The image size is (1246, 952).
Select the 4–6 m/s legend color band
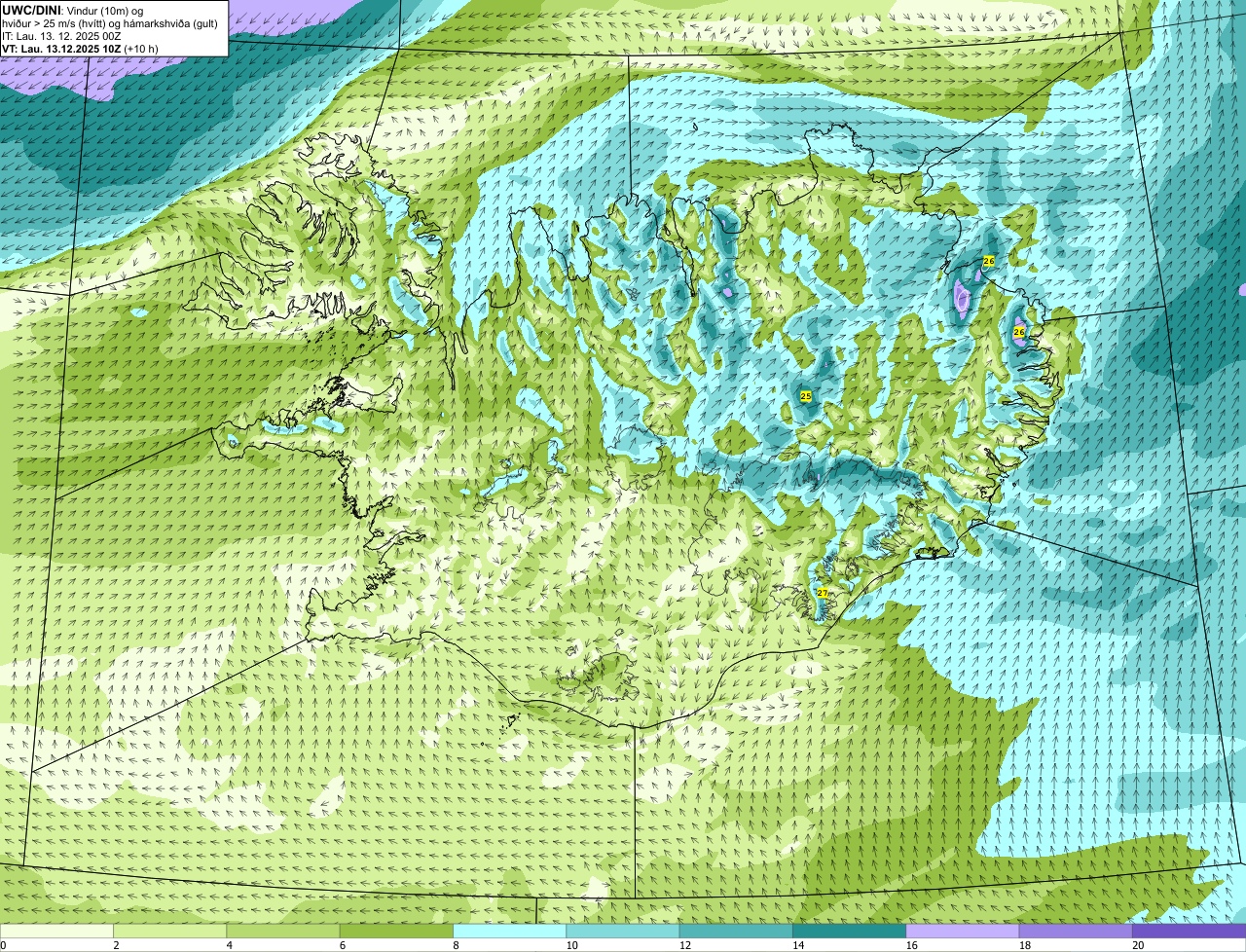point(283,931)
